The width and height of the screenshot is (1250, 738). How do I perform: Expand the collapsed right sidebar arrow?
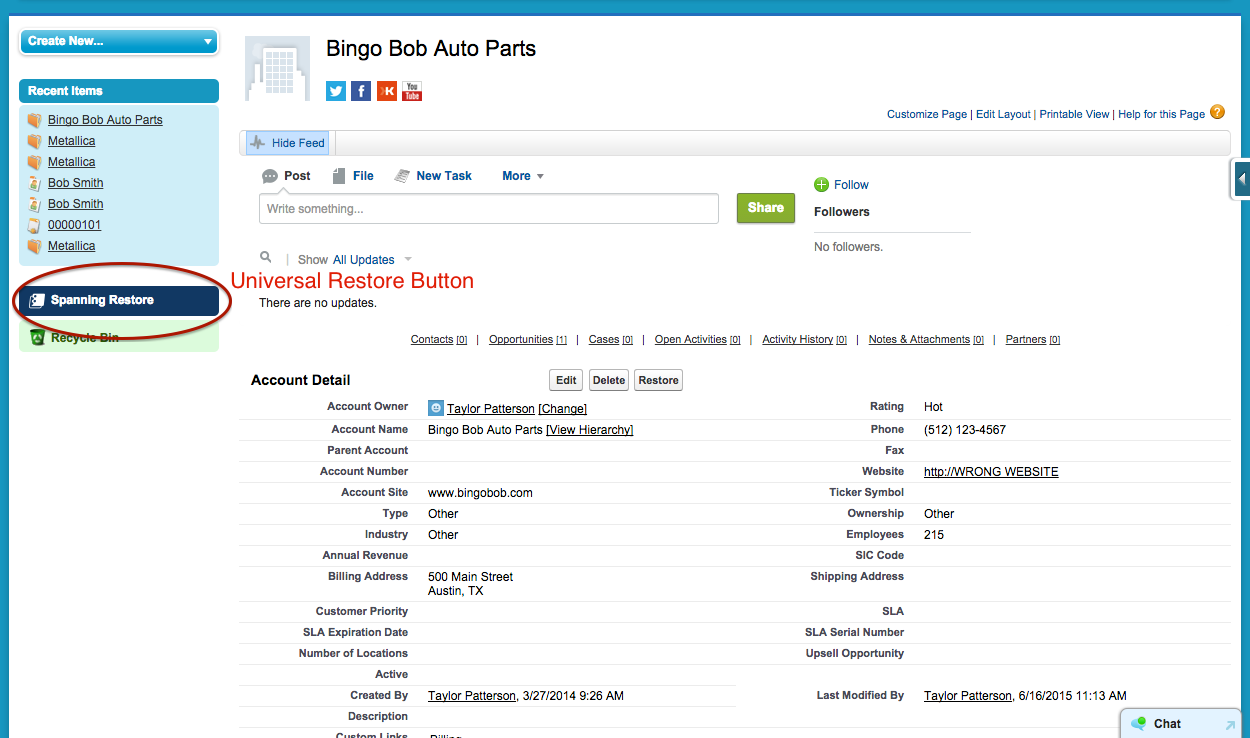[x=1241, y=180]
